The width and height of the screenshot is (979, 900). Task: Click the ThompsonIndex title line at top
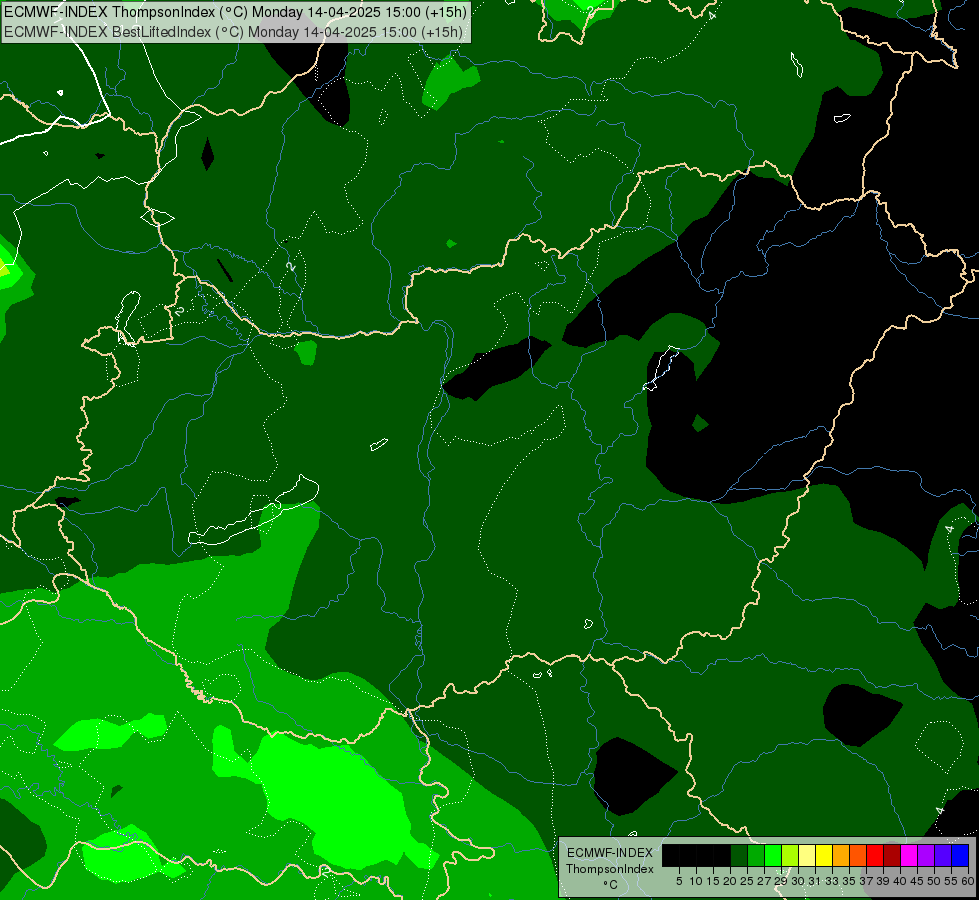235,12
